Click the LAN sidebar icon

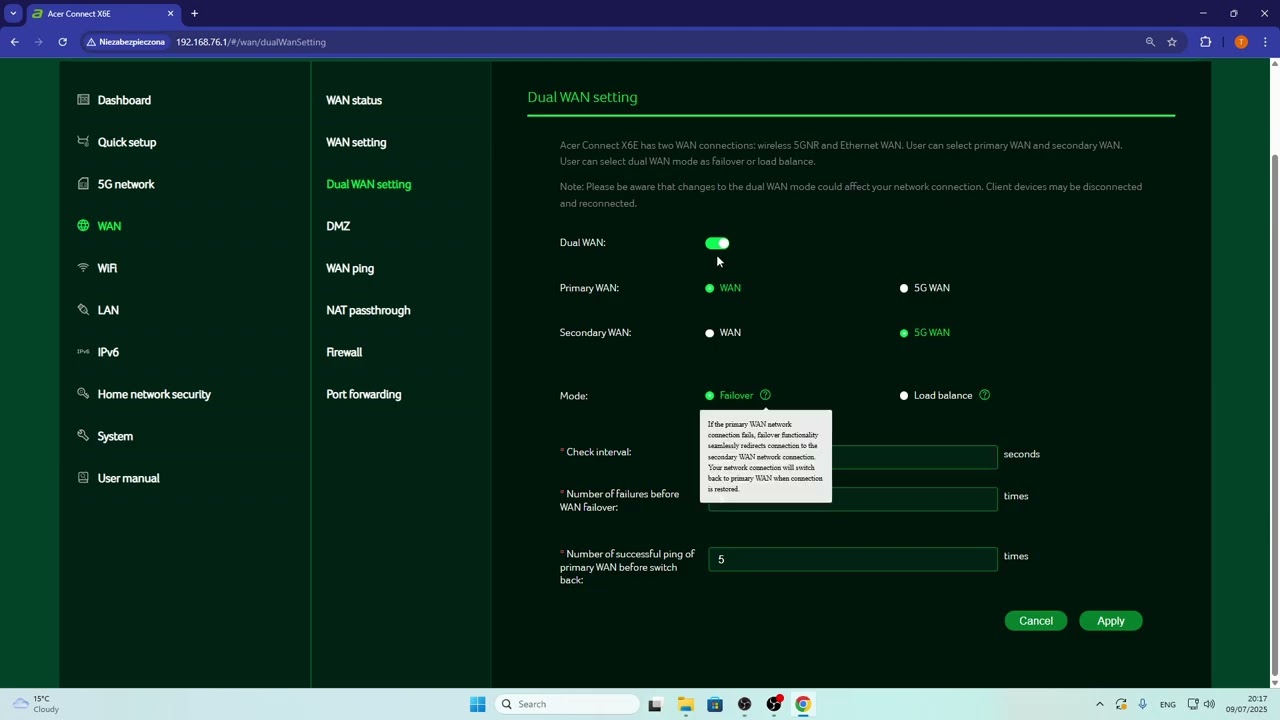point(83,310)
